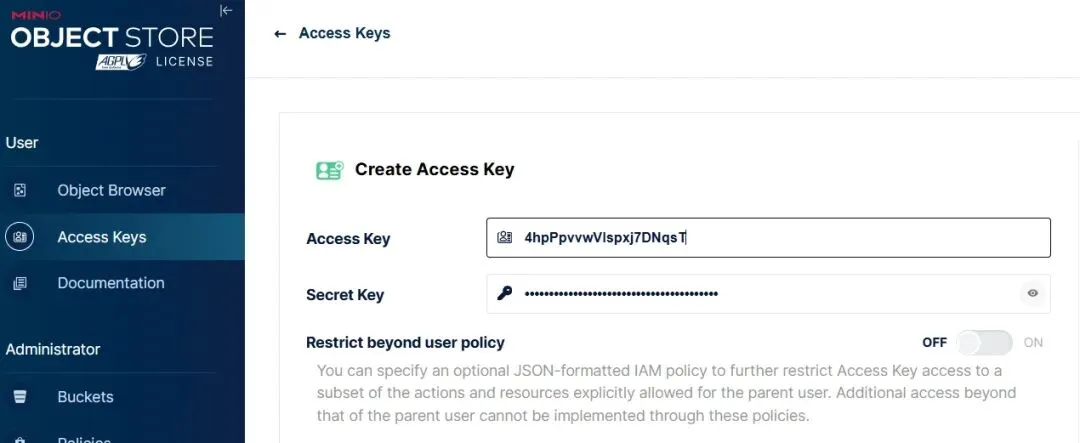Collapse the sidebar with the arrow icon
1080x443 pixels.
[226, 11]
